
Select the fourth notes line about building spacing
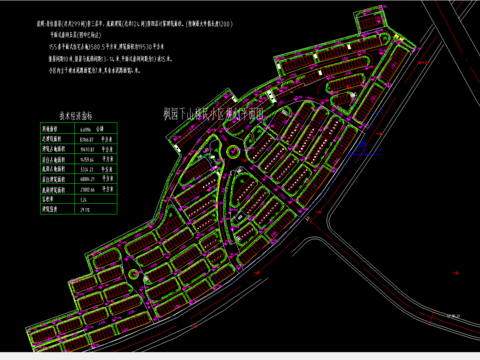point(110,59)
